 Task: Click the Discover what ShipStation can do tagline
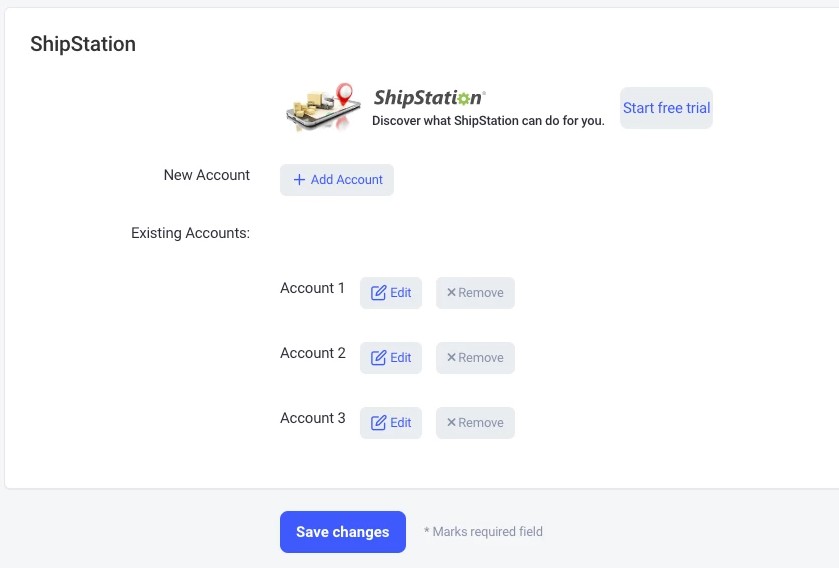pyautogui.click(x=488, y=121)
